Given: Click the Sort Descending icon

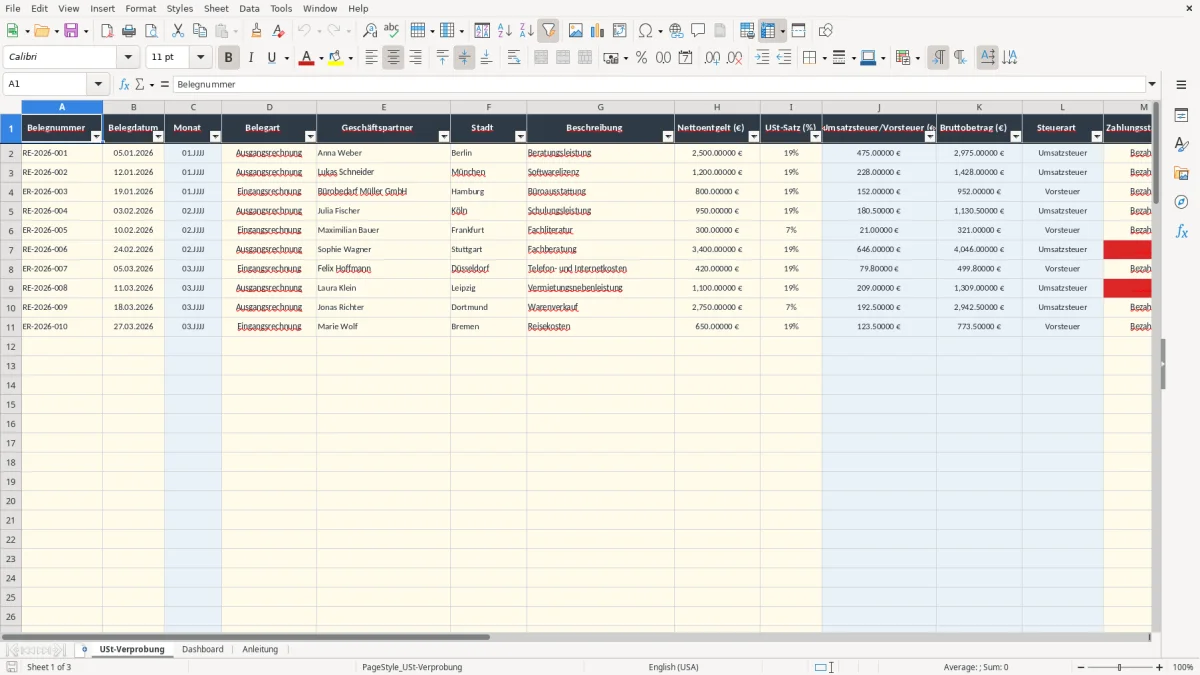Looking at the screenshot, I should coord(526,31).
